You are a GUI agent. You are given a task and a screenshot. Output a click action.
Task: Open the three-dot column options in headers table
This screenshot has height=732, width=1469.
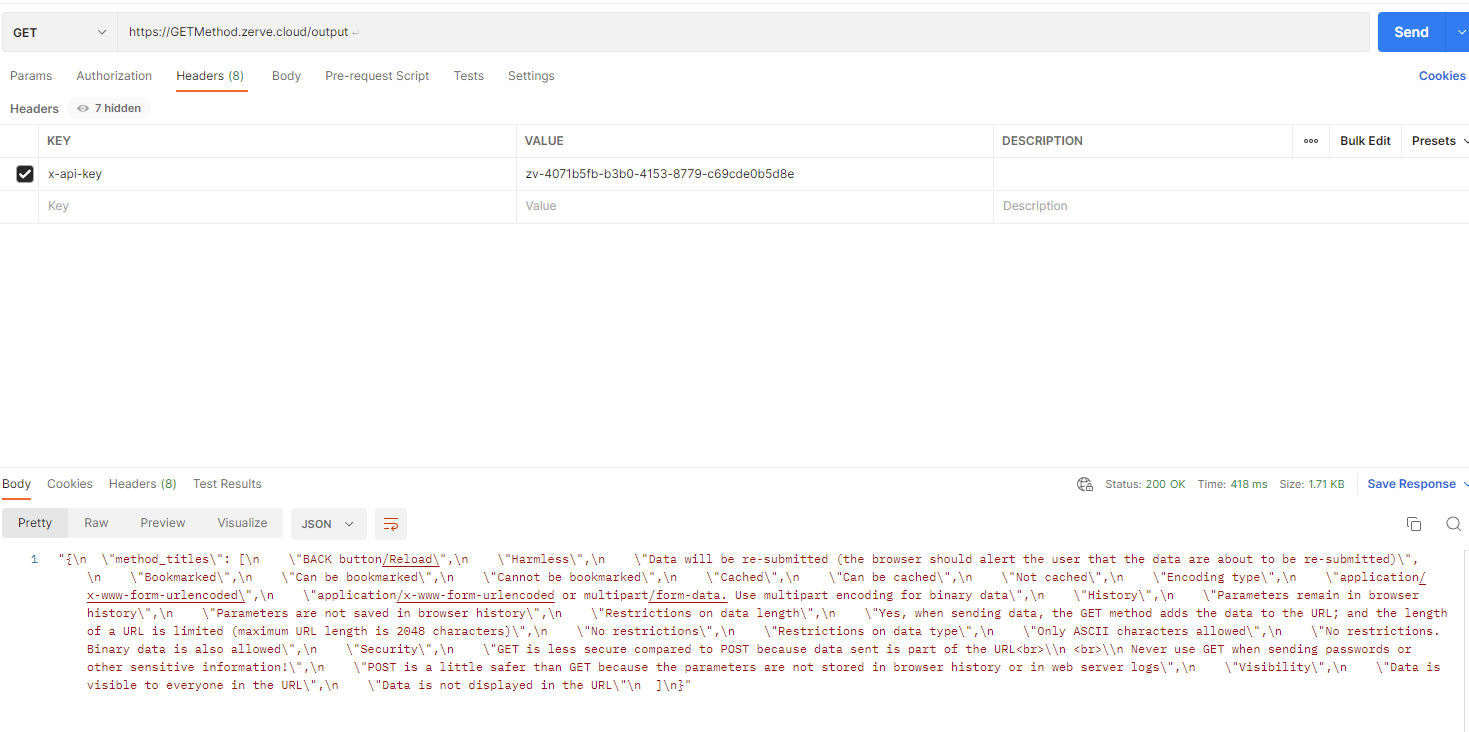pos(1310,141)
